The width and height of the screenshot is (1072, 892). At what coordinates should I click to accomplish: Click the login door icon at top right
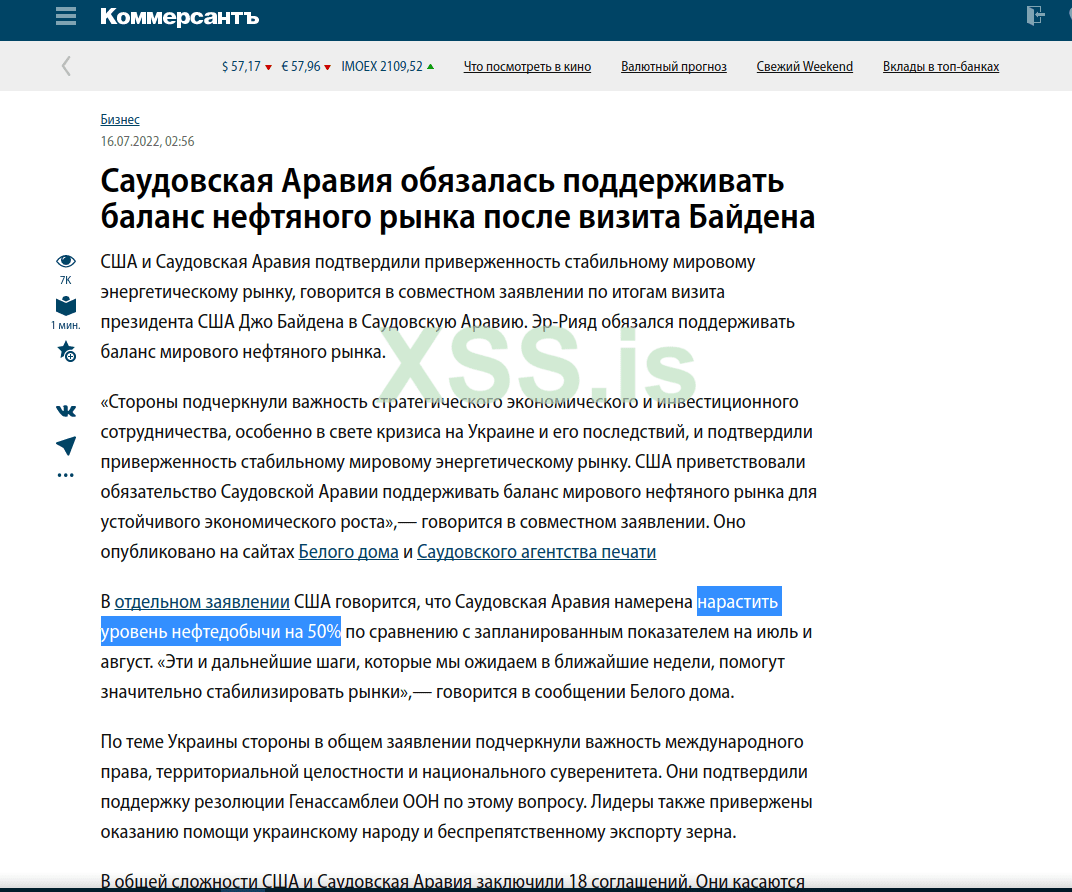coord(1037,15)
